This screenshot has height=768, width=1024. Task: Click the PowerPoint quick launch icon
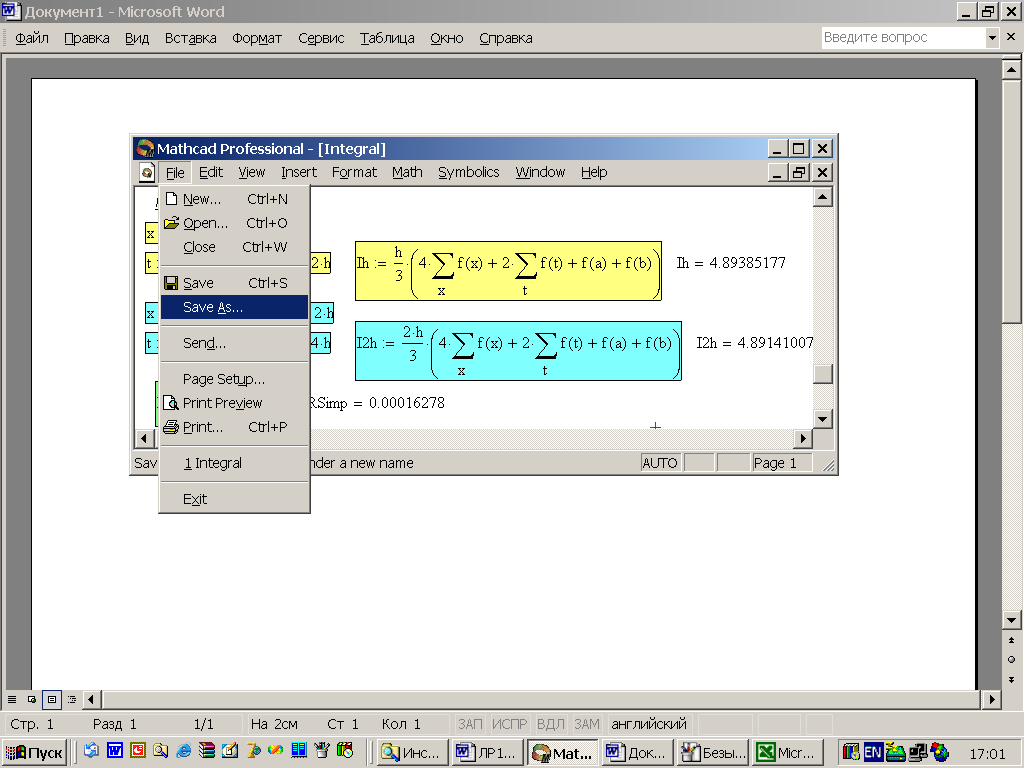point(137,751)
